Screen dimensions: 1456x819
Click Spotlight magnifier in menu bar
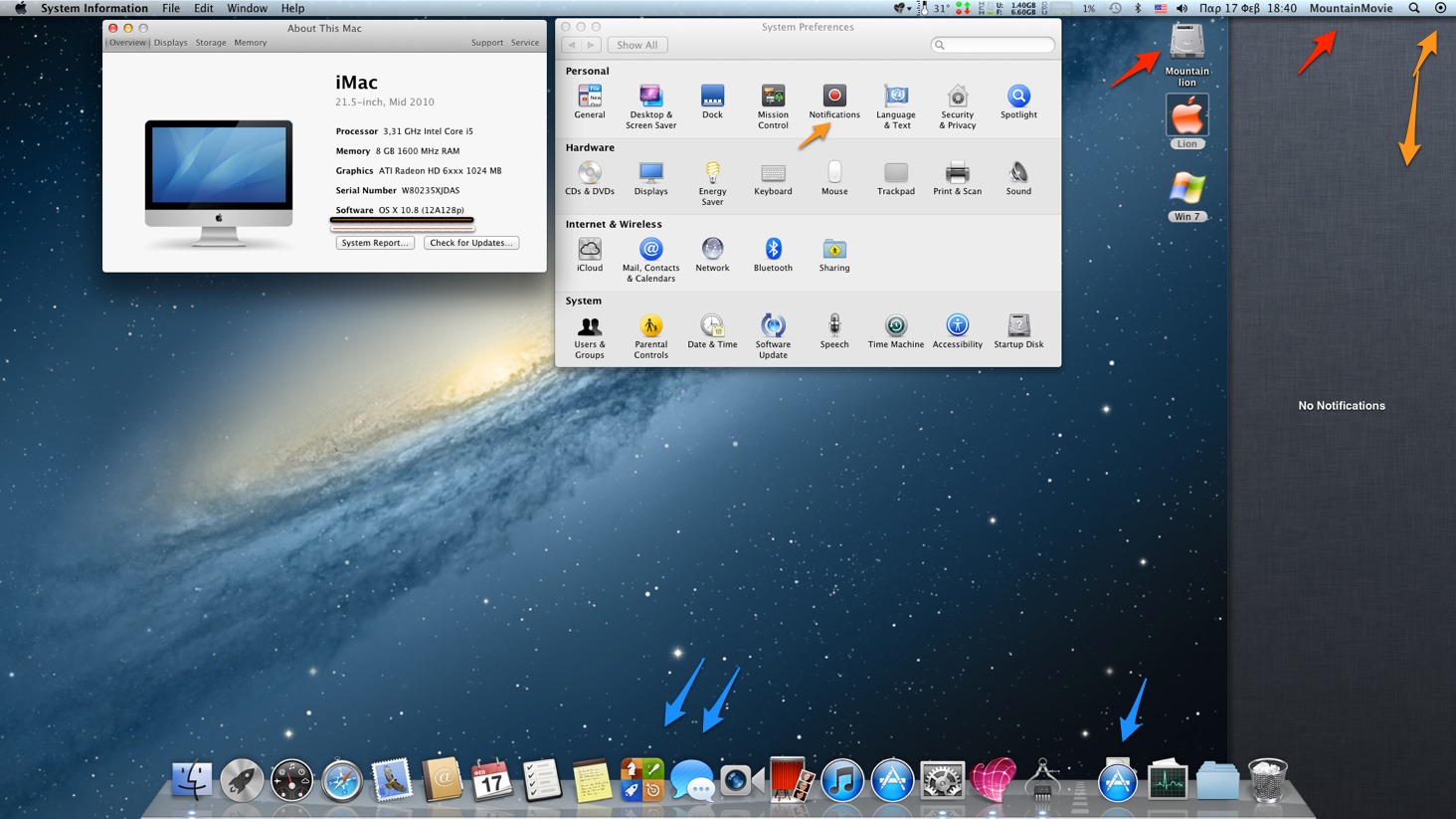click(1414, 8)
